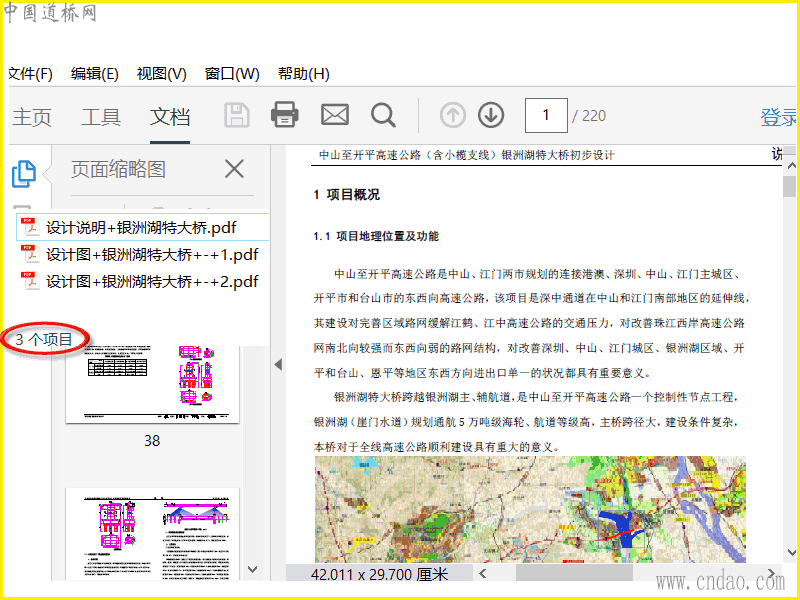Select 设计图+银洲湖特大桥+-+1.pdf file
Image resolution: width=800 pixels, height=600 pixels.
pos(152,254)
